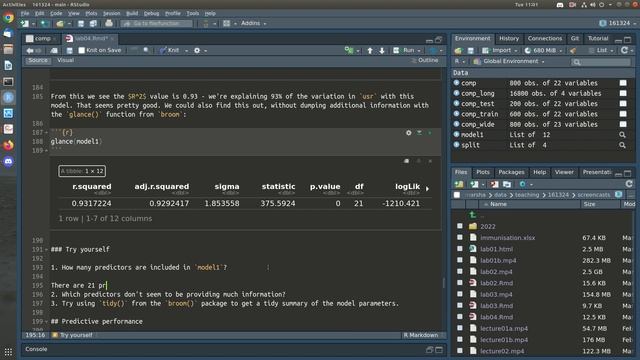640x360 pixels.
Task: Tick checkbox for immunisation.xlsx
Action: (x=460, y=237)
